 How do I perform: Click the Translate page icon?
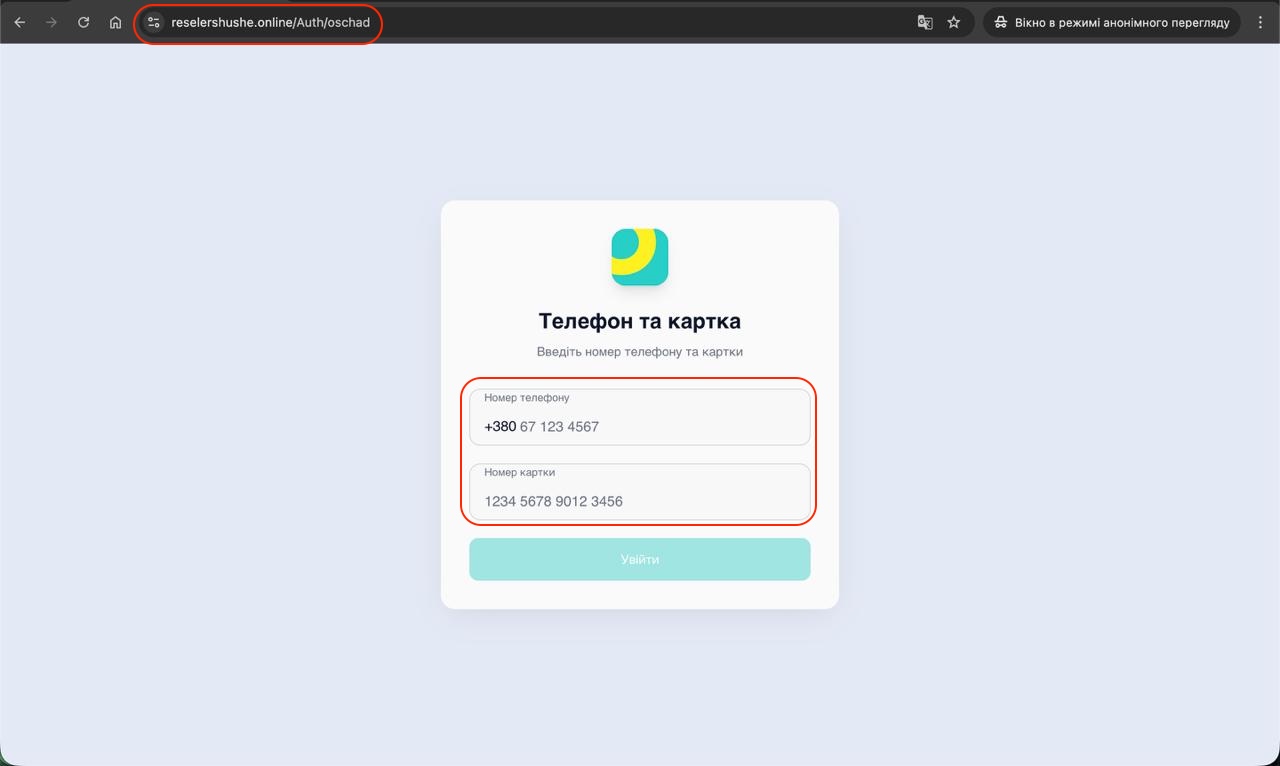click(925, 22)
